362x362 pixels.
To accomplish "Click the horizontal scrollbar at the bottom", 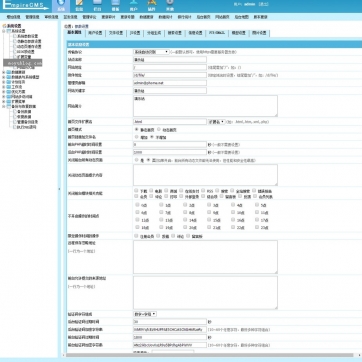I will point(209,355).
